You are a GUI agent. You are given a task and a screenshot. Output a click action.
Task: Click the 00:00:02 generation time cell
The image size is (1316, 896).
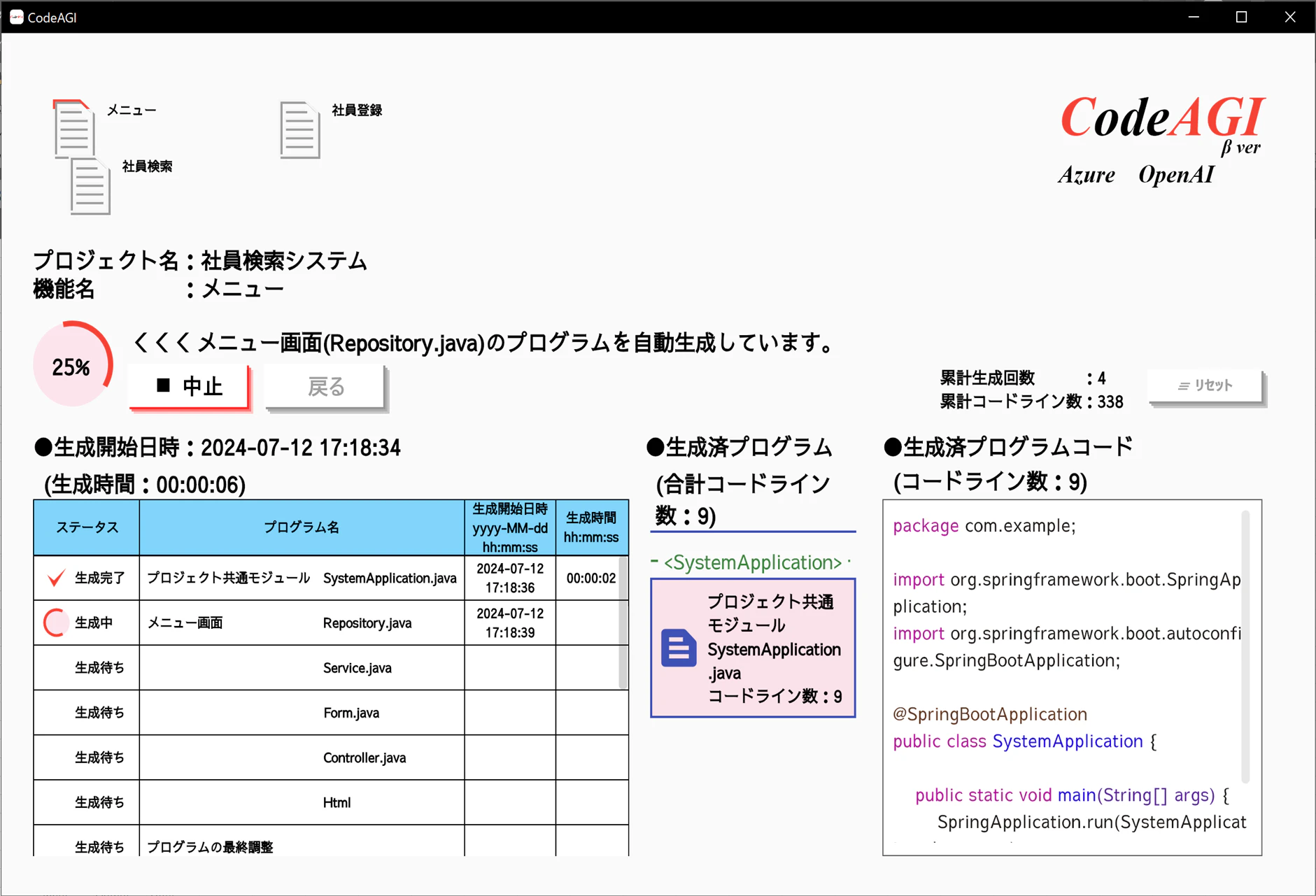591,578
